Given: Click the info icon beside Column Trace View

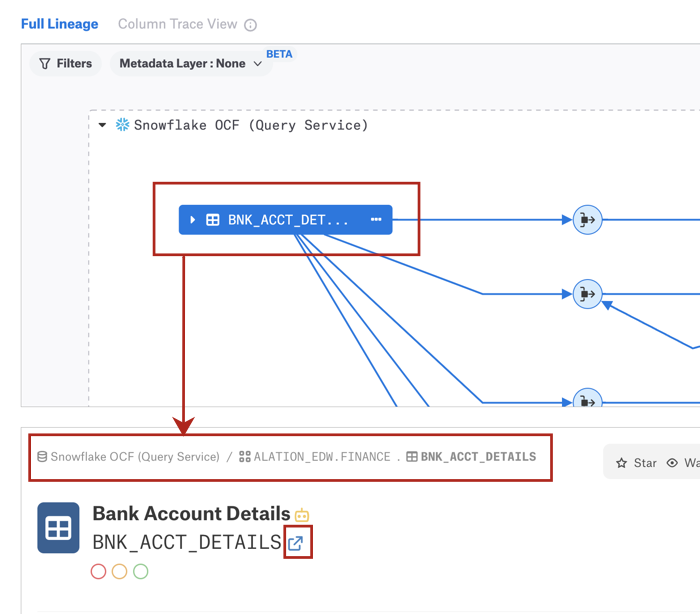Looking at the screenshot, I should click(250, 25).
